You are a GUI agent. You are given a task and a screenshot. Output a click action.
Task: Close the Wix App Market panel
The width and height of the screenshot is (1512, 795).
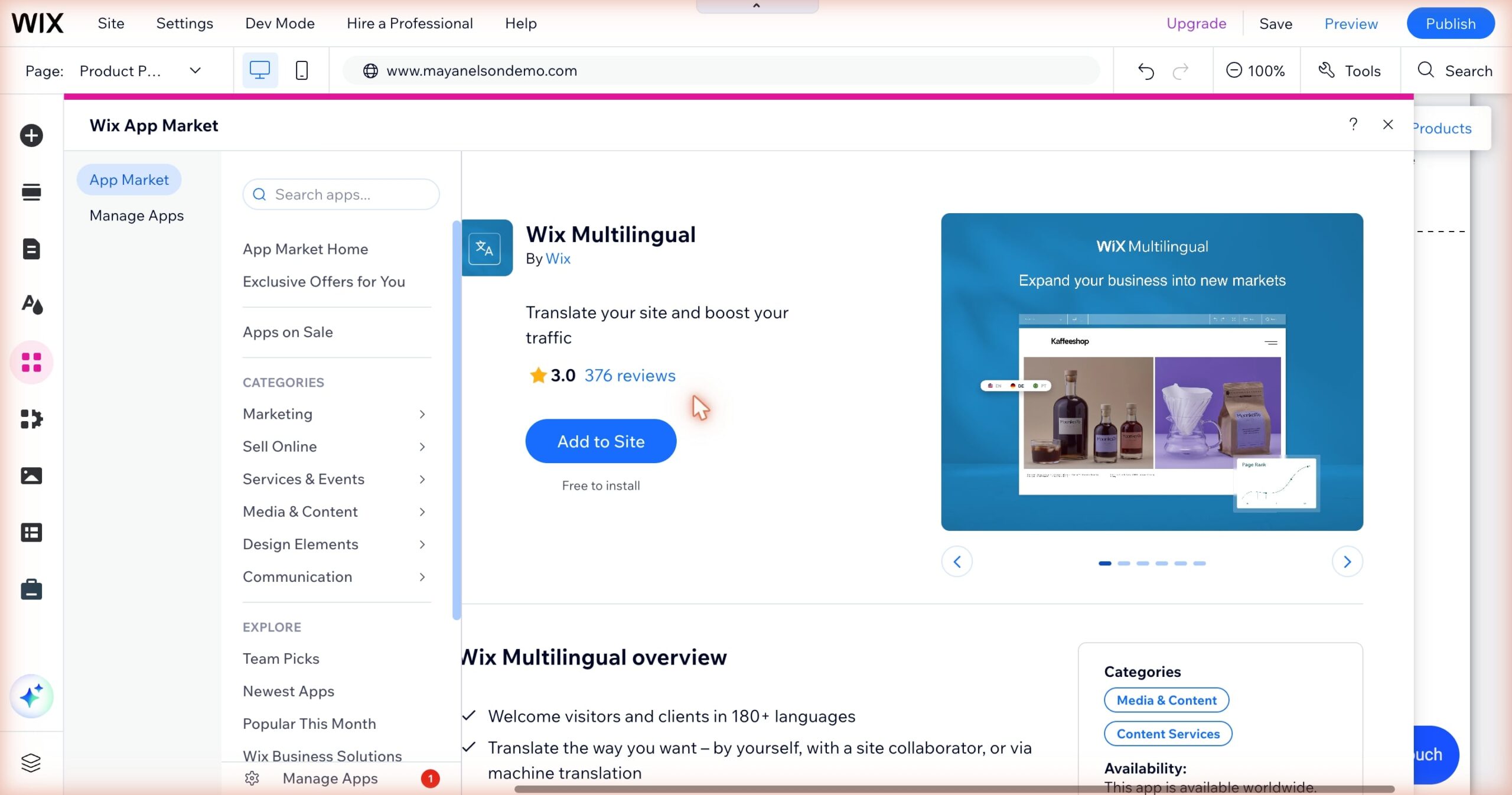tap(1388, 124)
